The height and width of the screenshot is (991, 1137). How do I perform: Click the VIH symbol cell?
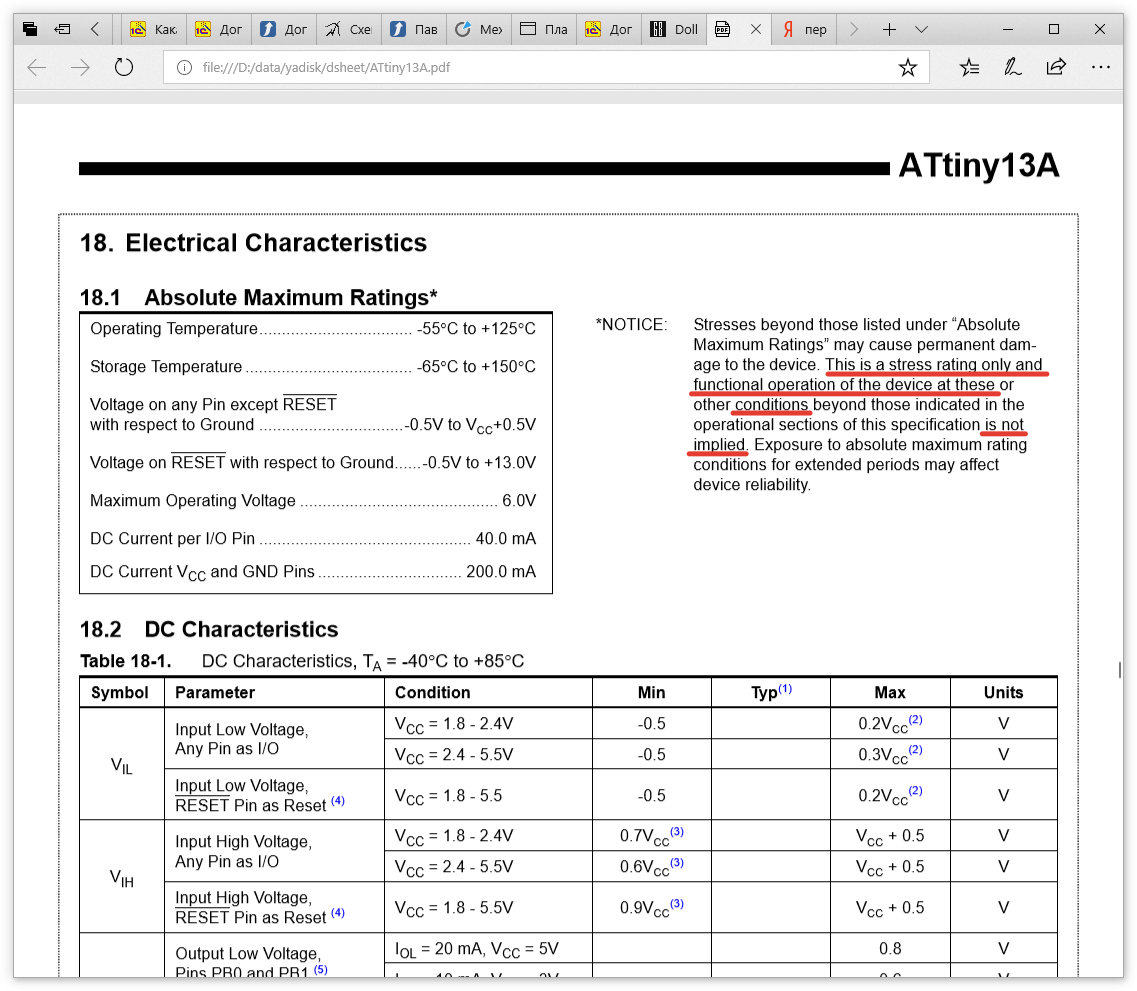pyautogui.click(x=122, y=878)
